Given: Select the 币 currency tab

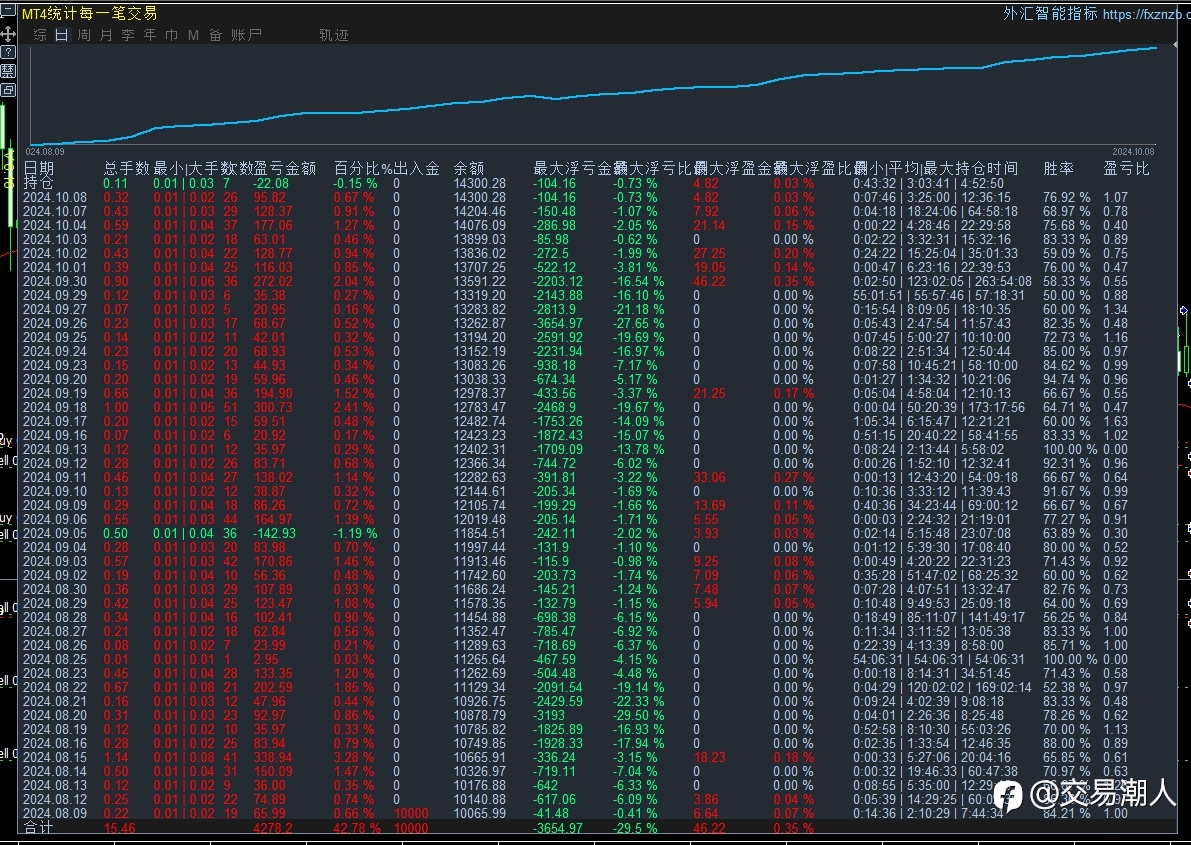Looking at the screenshot, I should (x=172, y=35).
